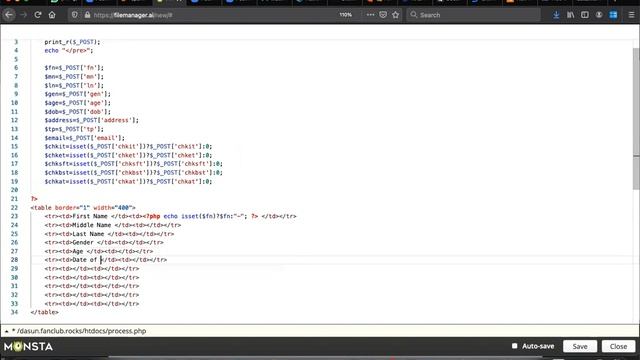Screen dimensions: 640x360
Task: Click the Pocket save icon
Action: 383,15
